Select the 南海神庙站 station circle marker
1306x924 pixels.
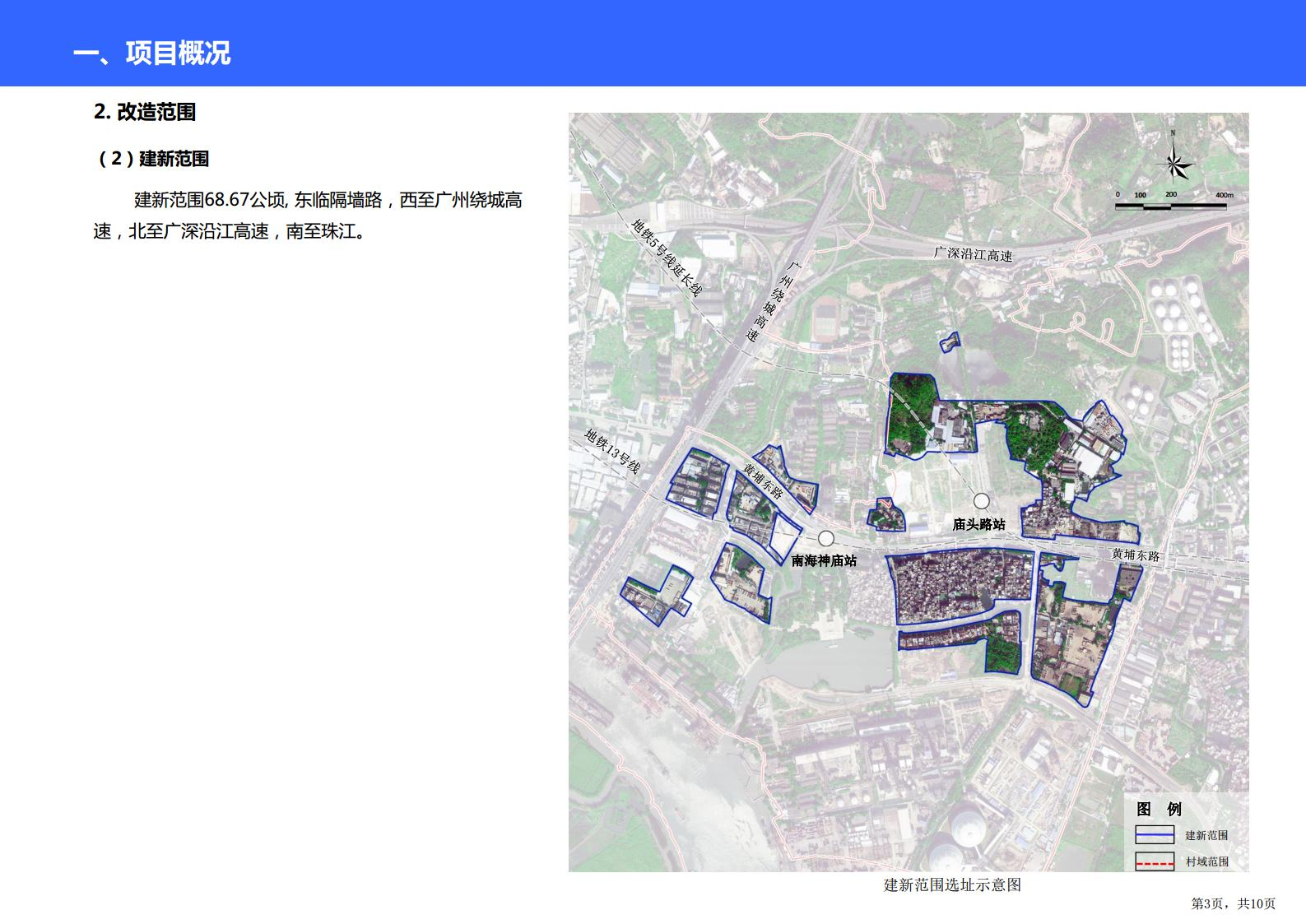pos(826,538)
